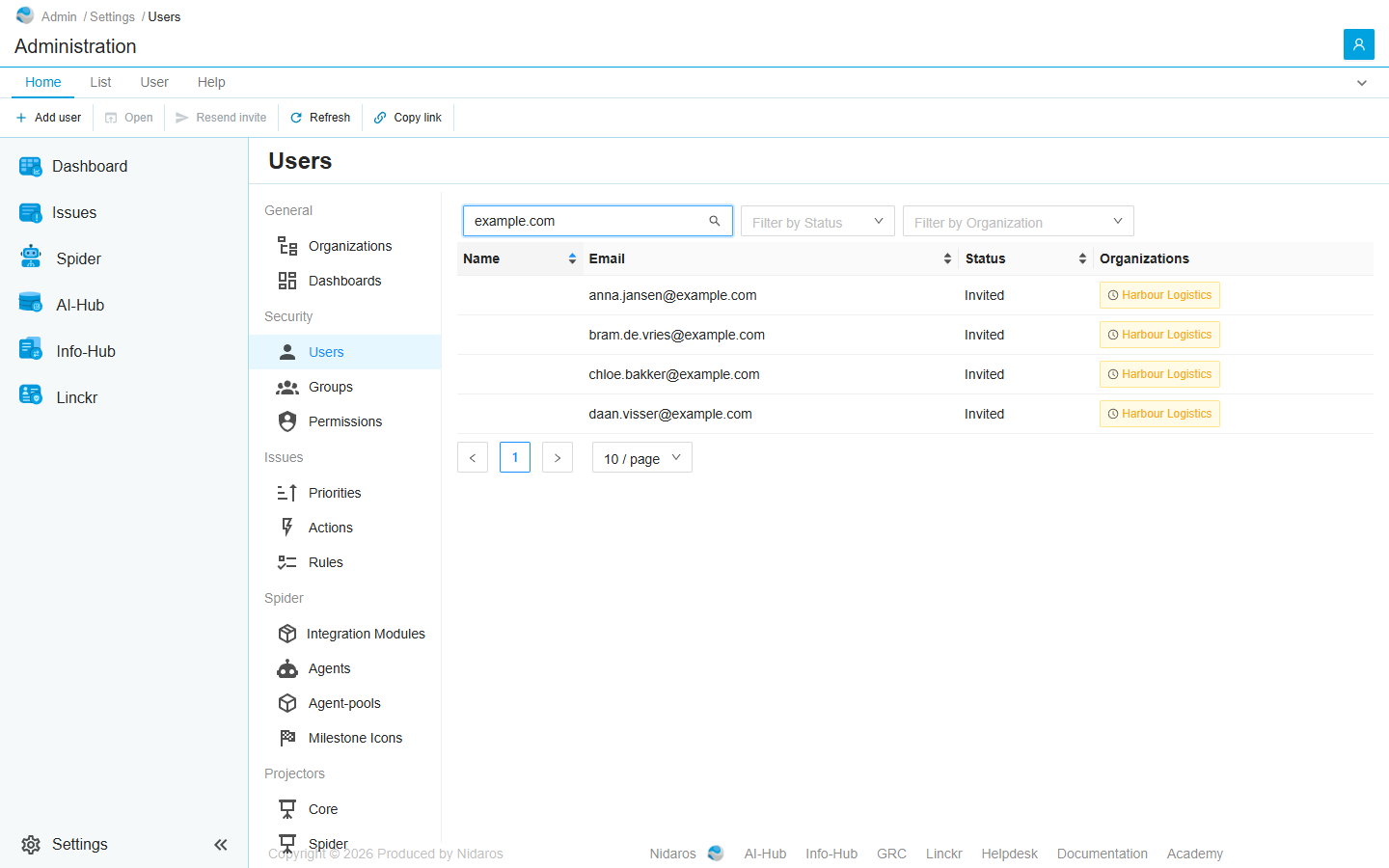This screenshot has height=868, width=1389.
Task: Open the footer Info-Hub link
Action: pyautogui.click(x=831, y=854)
